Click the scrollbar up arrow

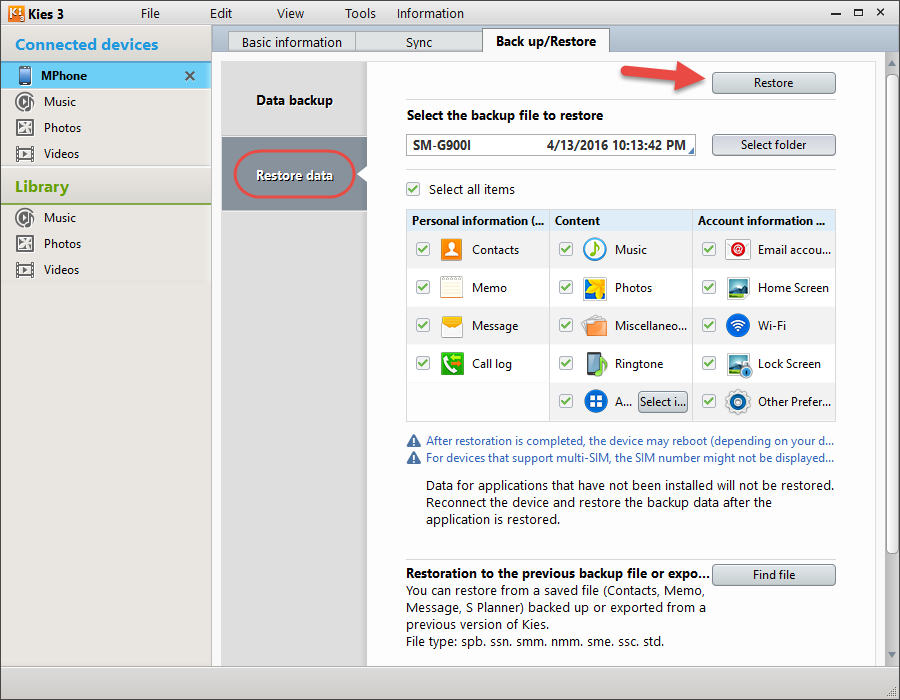(891, 63)
